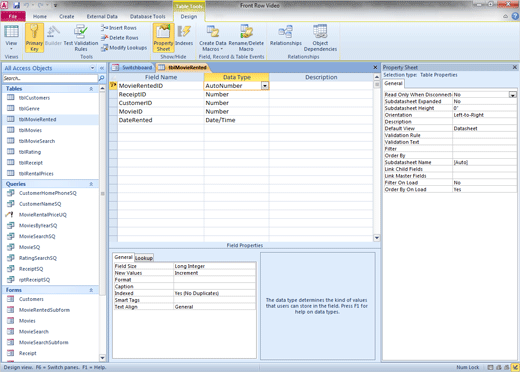Viewport: 520px width, 372px height.
Task: Click the Save icon in Quick Access toolbar
Action: [16, 5]
